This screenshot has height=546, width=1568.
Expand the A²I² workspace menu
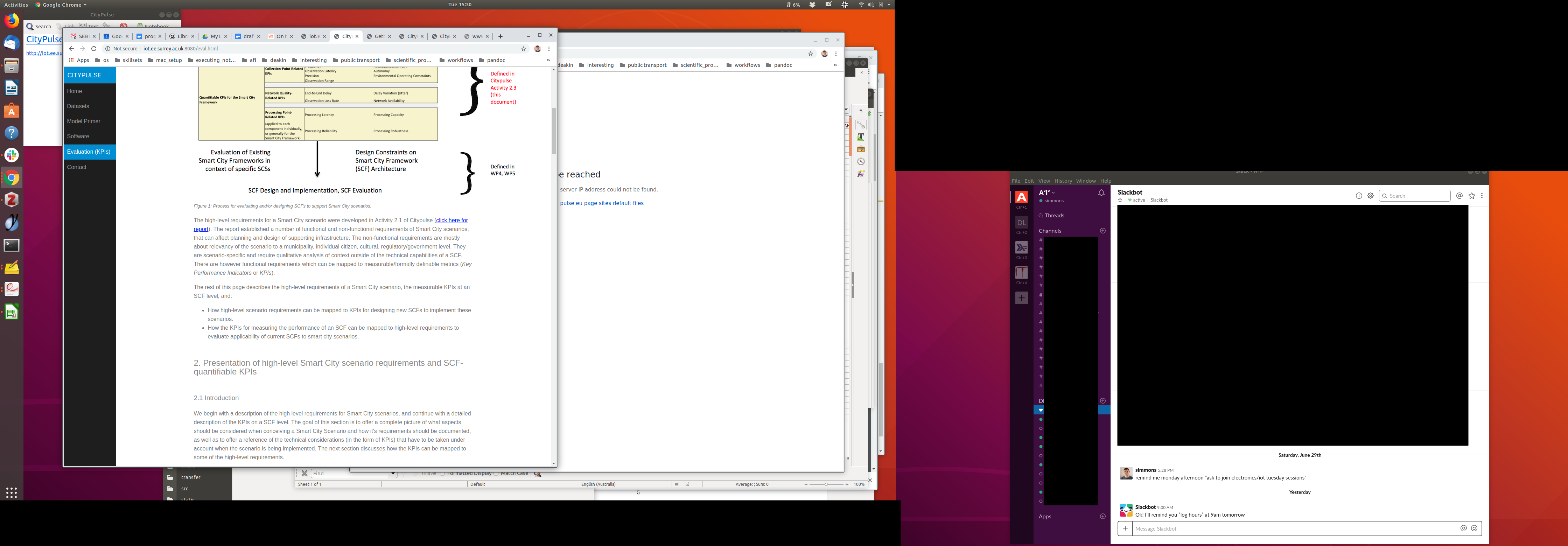point(1047,192)
